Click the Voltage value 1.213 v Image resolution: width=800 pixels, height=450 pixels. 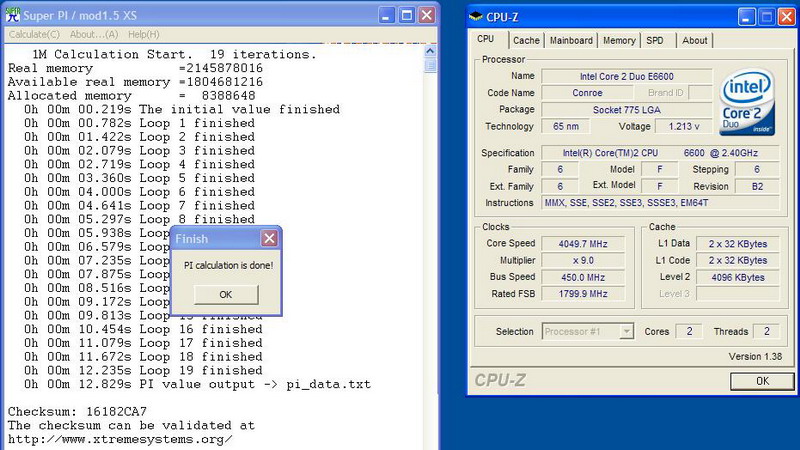pyautogui.click(x=684, y=126)
